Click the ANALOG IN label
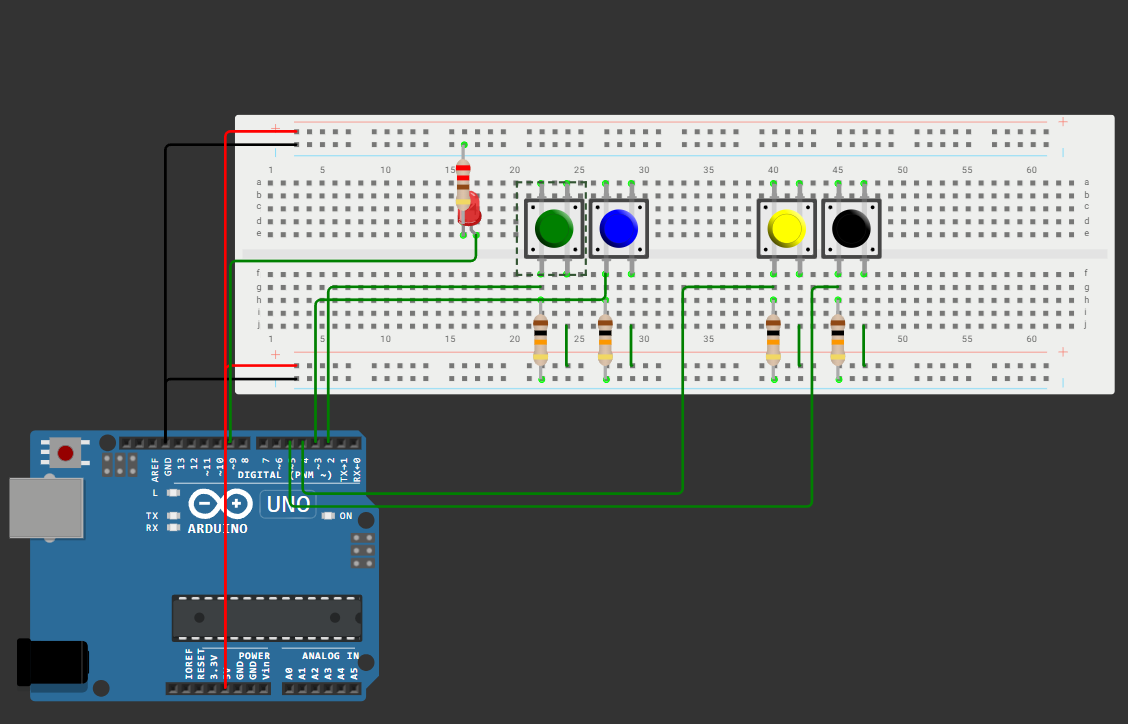This screenshot has height=724, width=1128. [330, 656]
